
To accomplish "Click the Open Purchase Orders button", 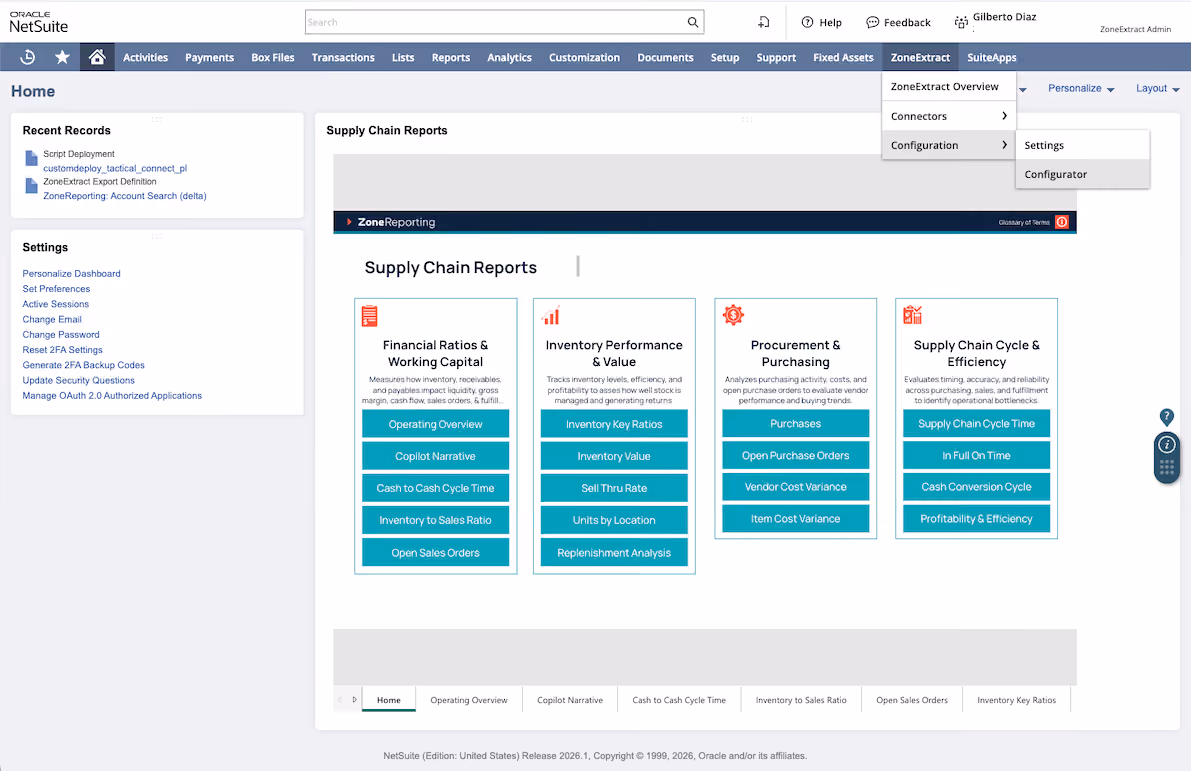I will click(795, 455).
